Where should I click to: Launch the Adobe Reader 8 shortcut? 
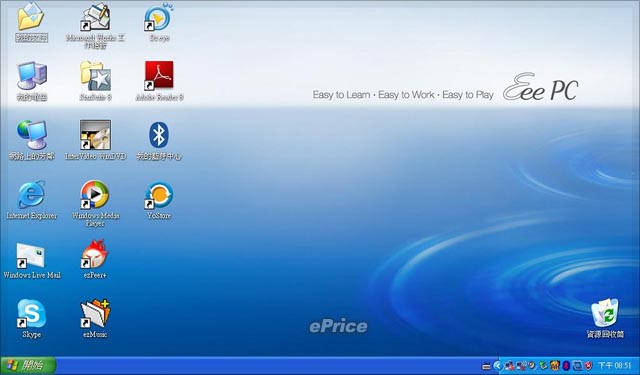point(159,75)
